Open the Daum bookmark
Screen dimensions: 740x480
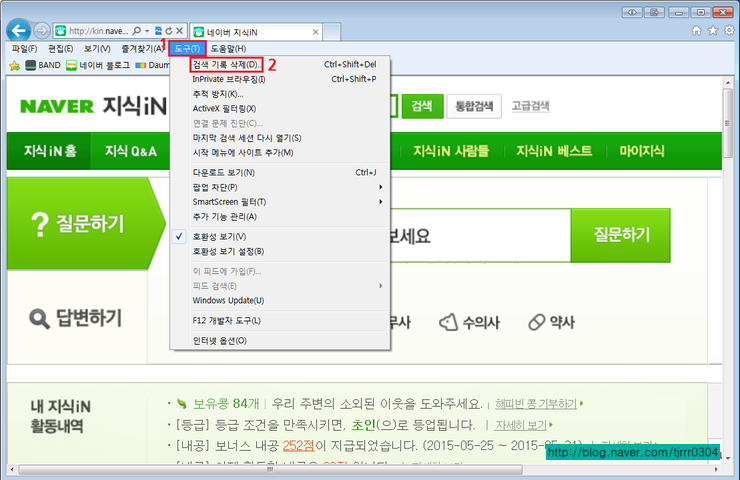[x=152, y=65]
